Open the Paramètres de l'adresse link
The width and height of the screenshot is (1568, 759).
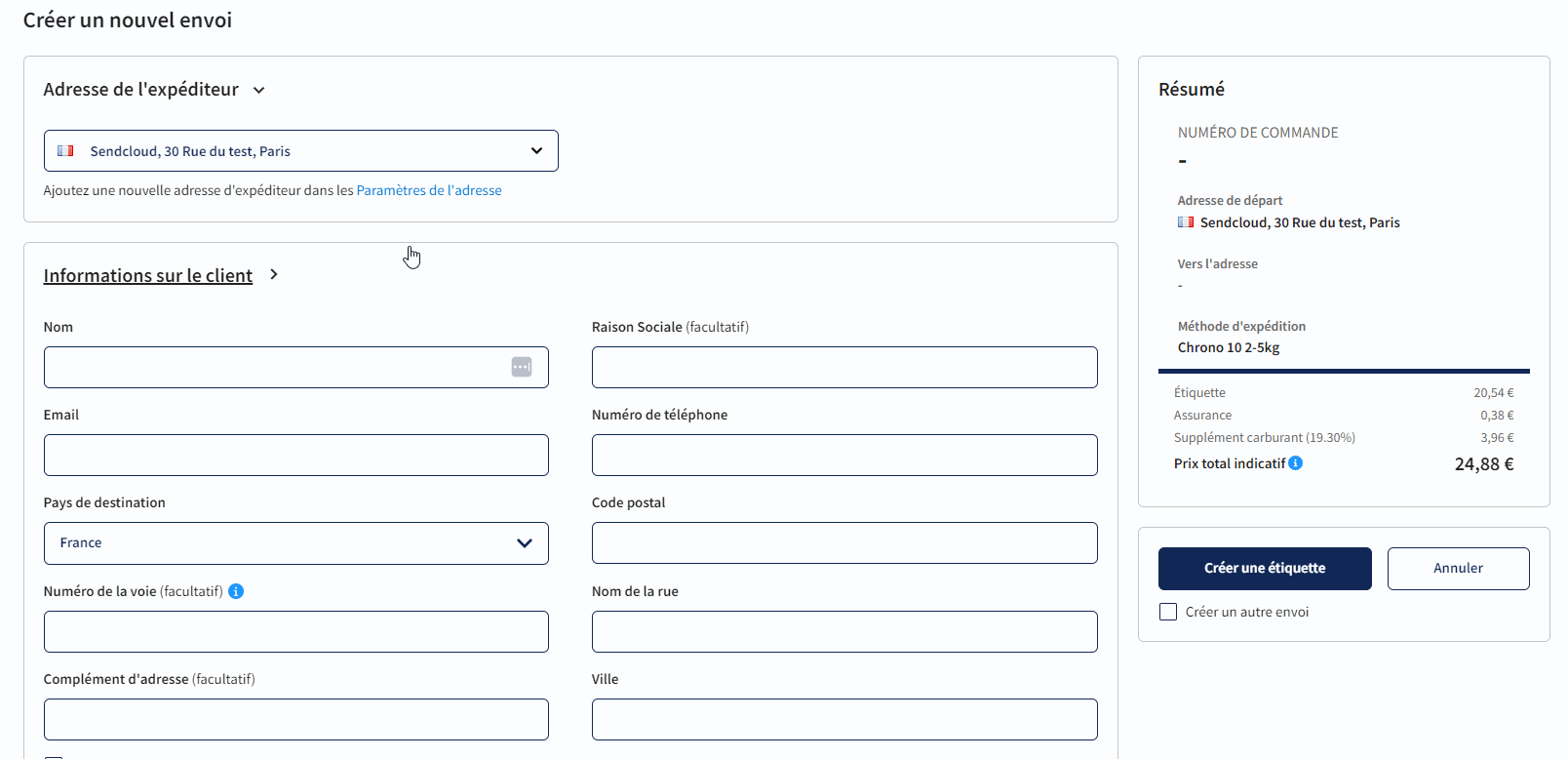click(x=429, y=190)
